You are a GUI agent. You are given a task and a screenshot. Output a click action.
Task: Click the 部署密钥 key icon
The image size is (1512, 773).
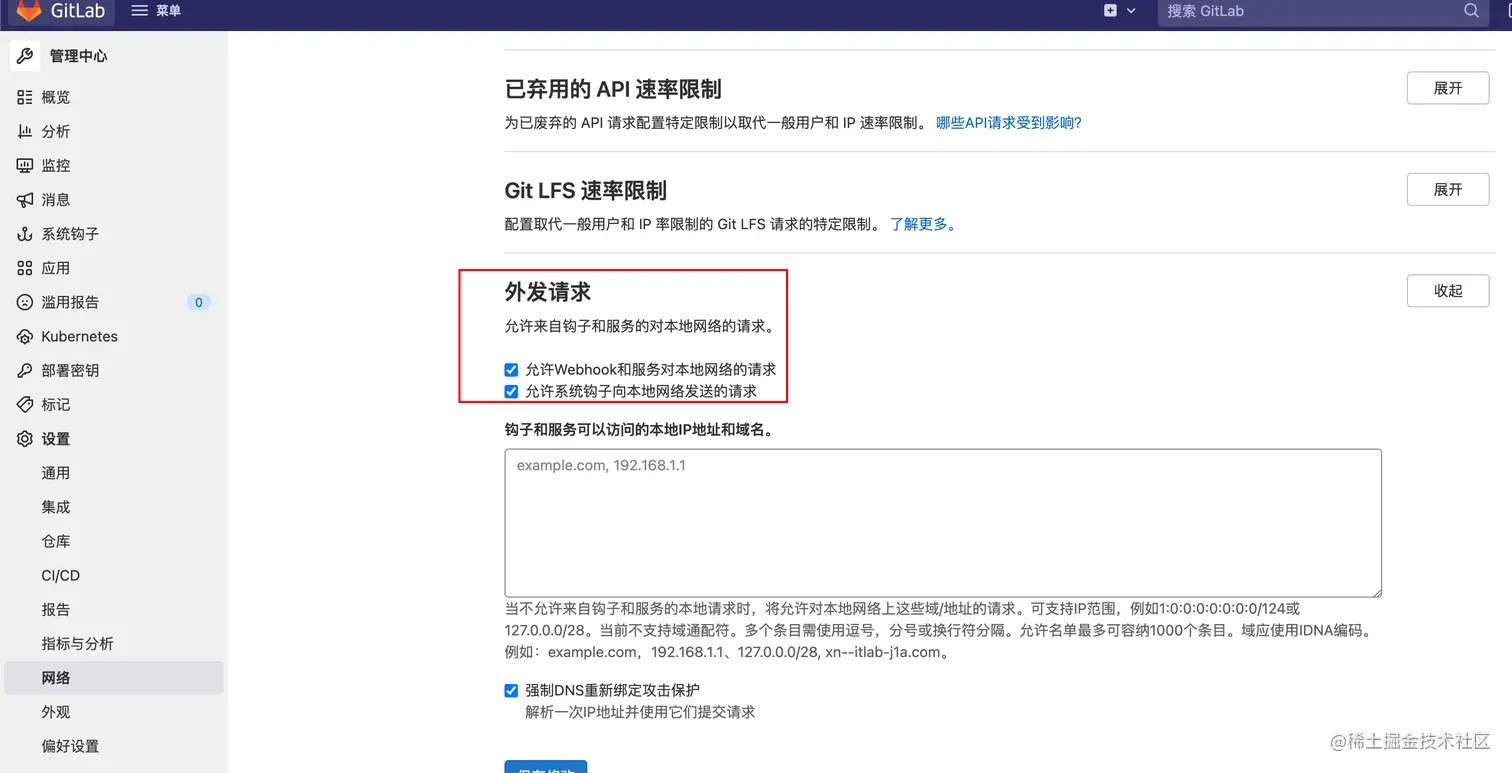pyautogui.click(x=25, y=370)
